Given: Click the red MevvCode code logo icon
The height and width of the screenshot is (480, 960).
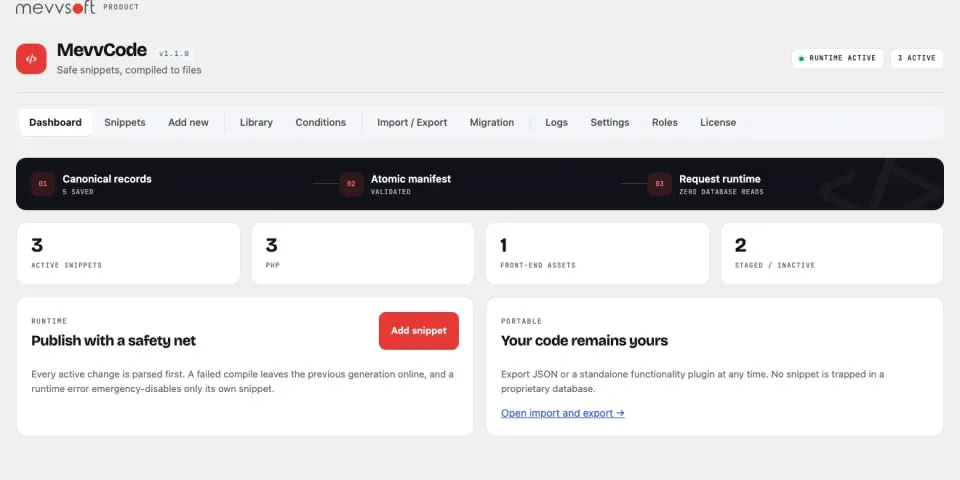Looking at the screenshot, I should point(31,59).
